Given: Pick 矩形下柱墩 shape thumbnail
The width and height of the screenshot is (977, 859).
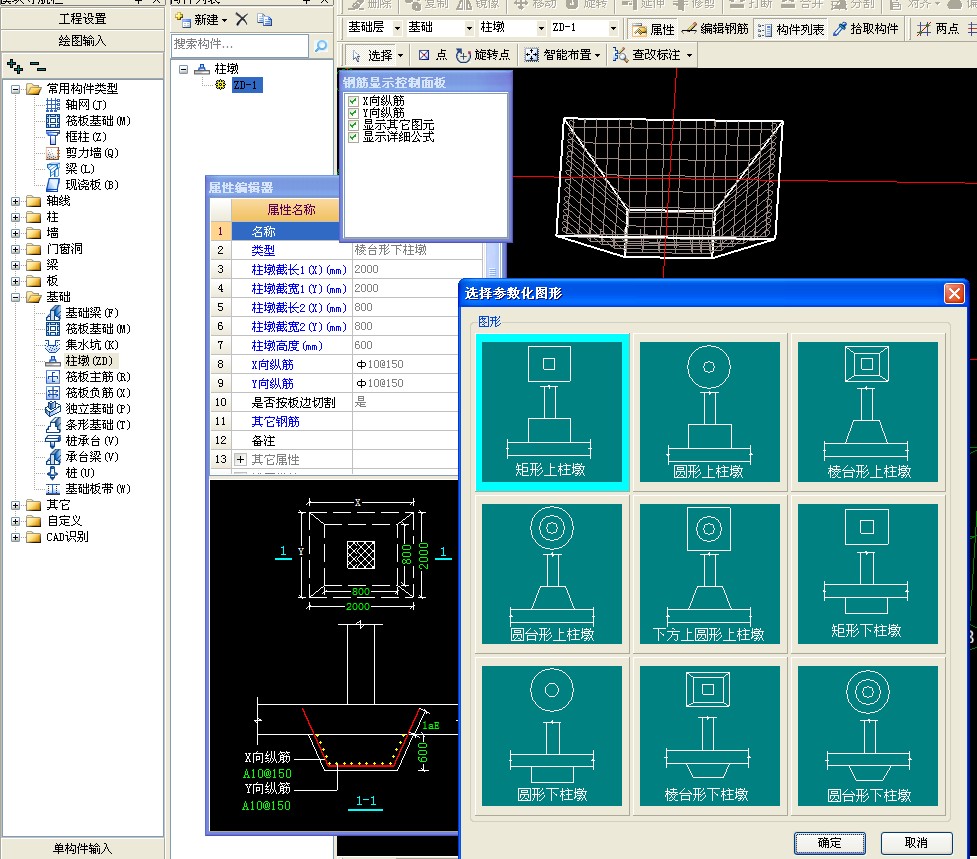Looking at the screenshot, I should 867,574.
